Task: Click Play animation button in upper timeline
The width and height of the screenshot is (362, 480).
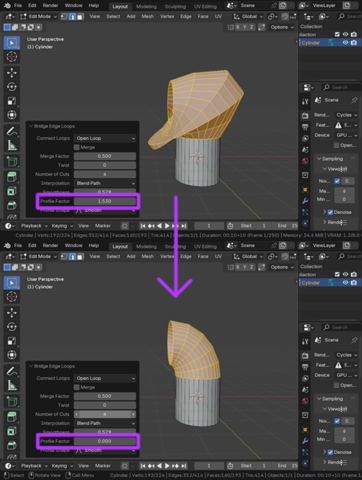Action: pyautogui.click(x=167, y=226)
